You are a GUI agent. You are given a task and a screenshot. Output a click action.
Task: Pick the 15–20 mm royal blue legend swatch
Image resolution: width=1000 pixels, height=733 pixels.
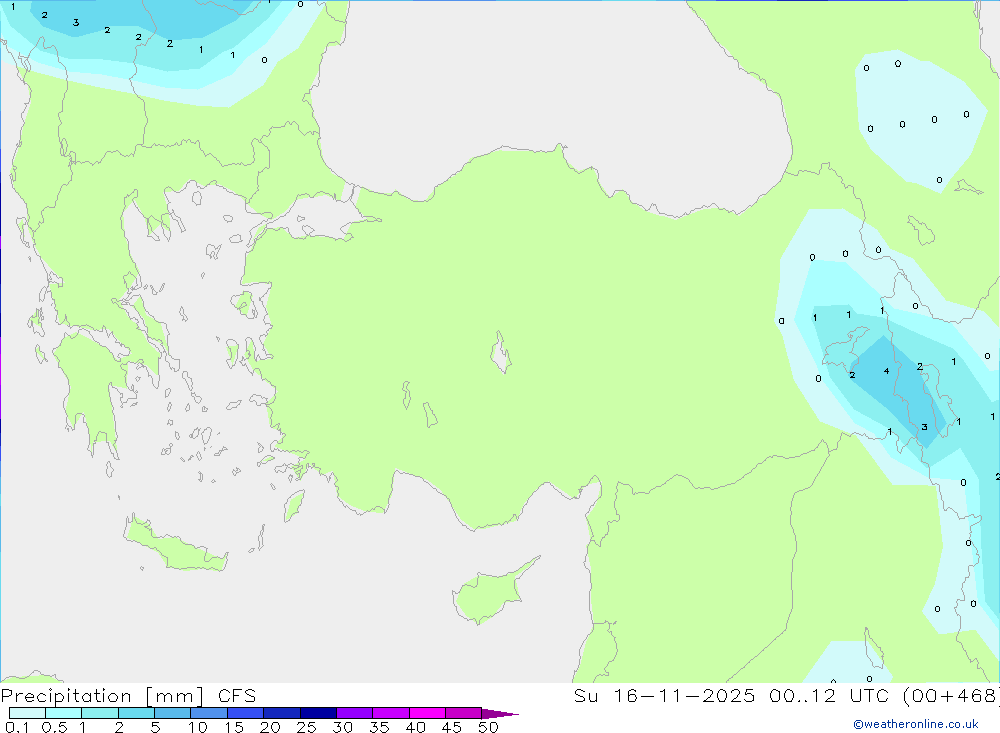tap(246, 713)
